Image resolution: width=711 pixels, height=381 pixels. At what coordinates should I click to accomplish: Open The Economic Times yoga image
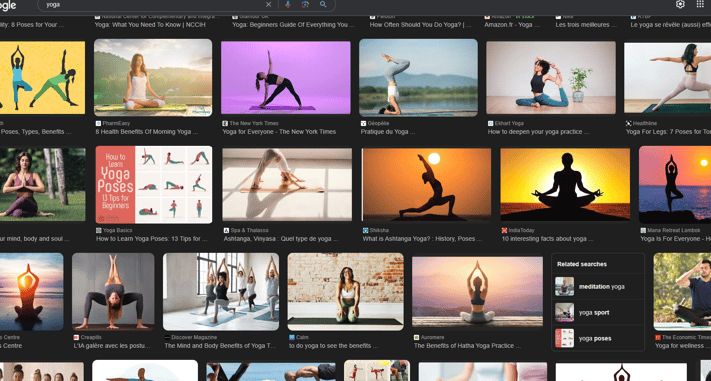point(682,292)
